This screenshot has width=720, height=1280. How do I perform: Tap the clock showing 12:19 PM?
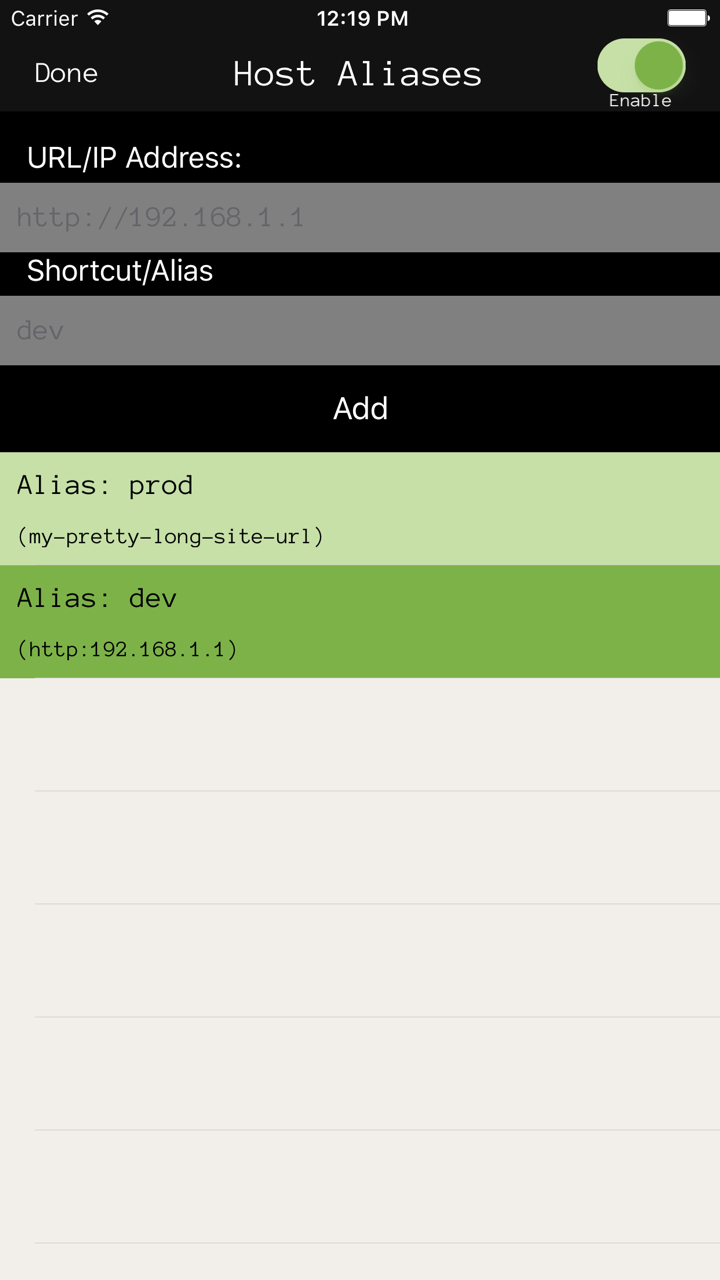click(x=362, y=17)
